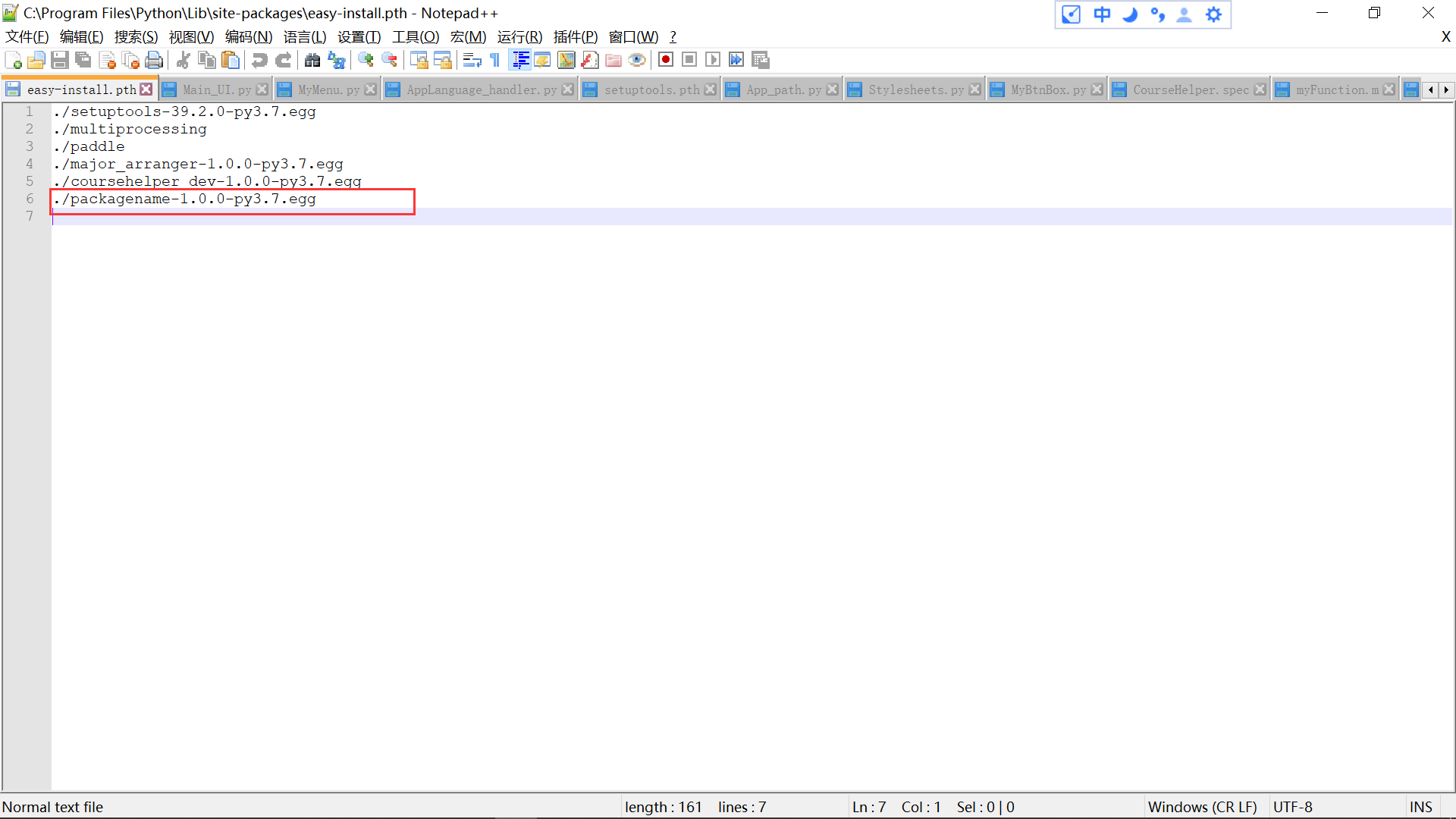Cut selected text with scissors icon
Viewport: 1456px width, 819px height.
tap(183, 60)
